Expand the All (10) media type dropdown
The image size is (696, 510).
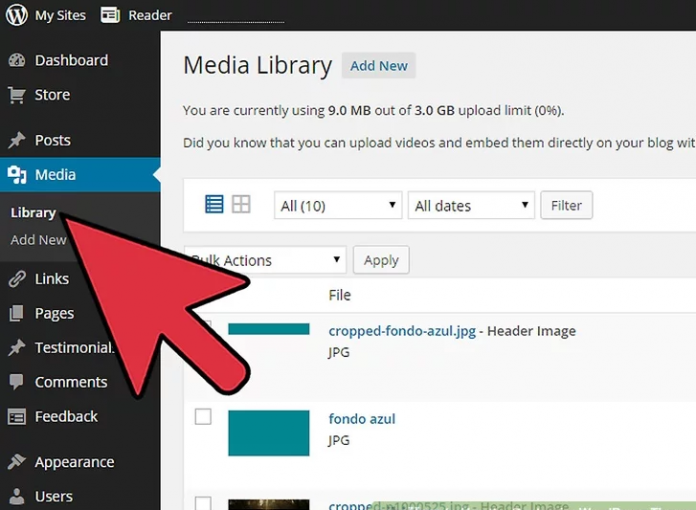point(338,206)
